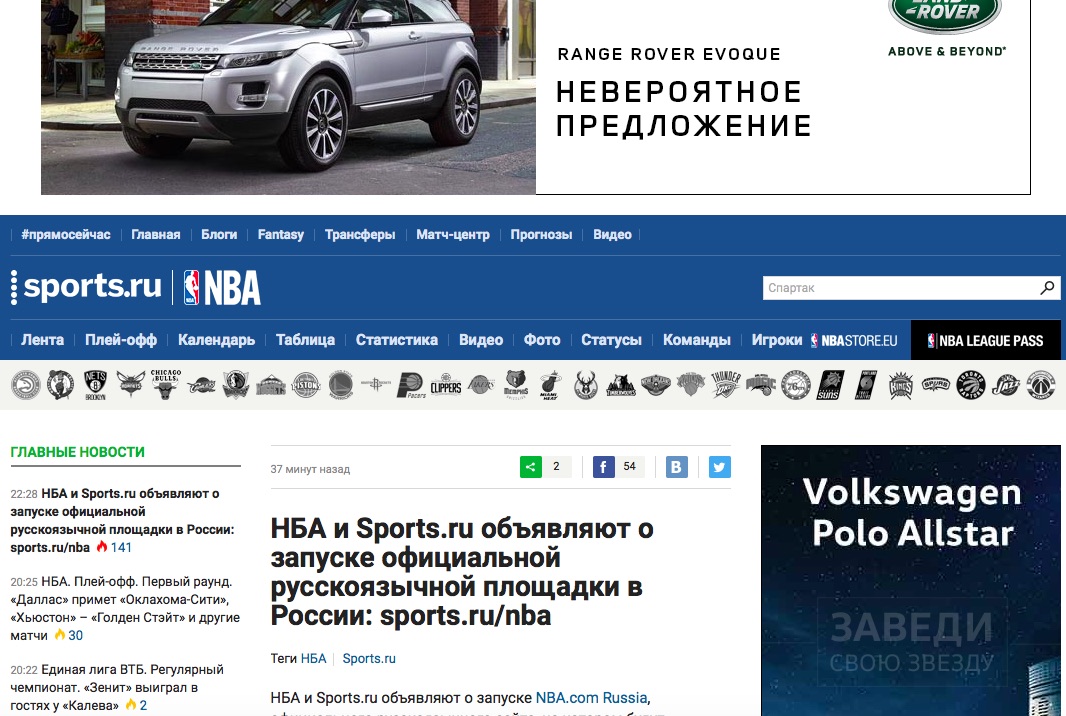Open Прогнозы in top menu
The height and width of the screenshot is (716, 1066).
click(541, 235)
